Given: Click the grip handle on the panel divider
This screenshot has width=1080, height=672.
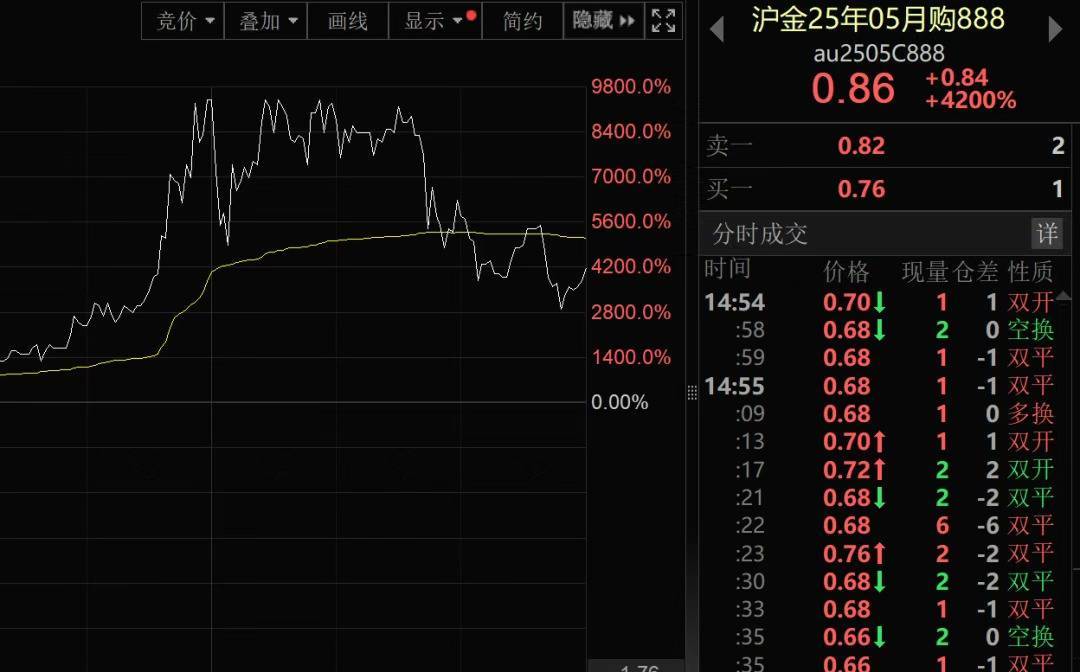Looking at the screenshot, I should pos(694,393).
